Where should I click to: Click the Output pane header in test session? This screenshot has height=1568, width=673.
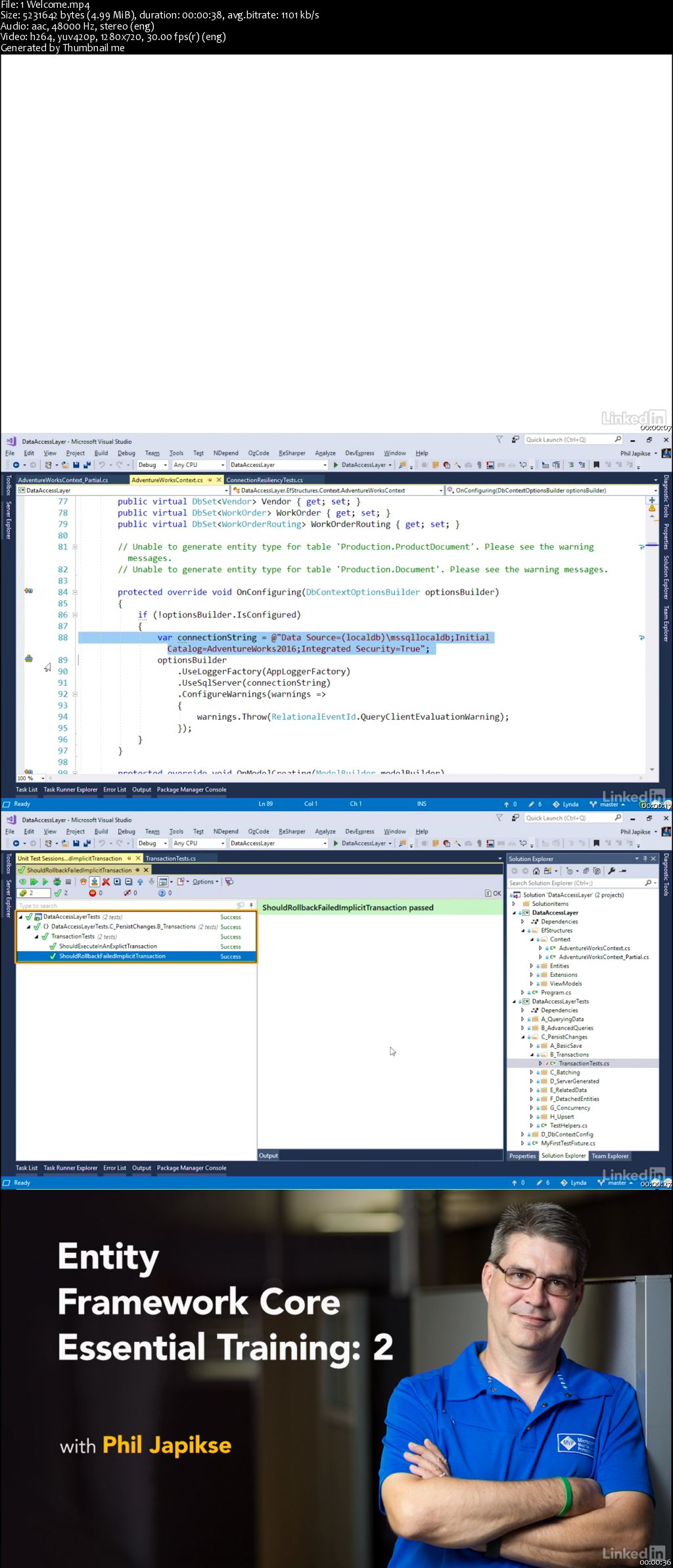(x=268, y=1155)
